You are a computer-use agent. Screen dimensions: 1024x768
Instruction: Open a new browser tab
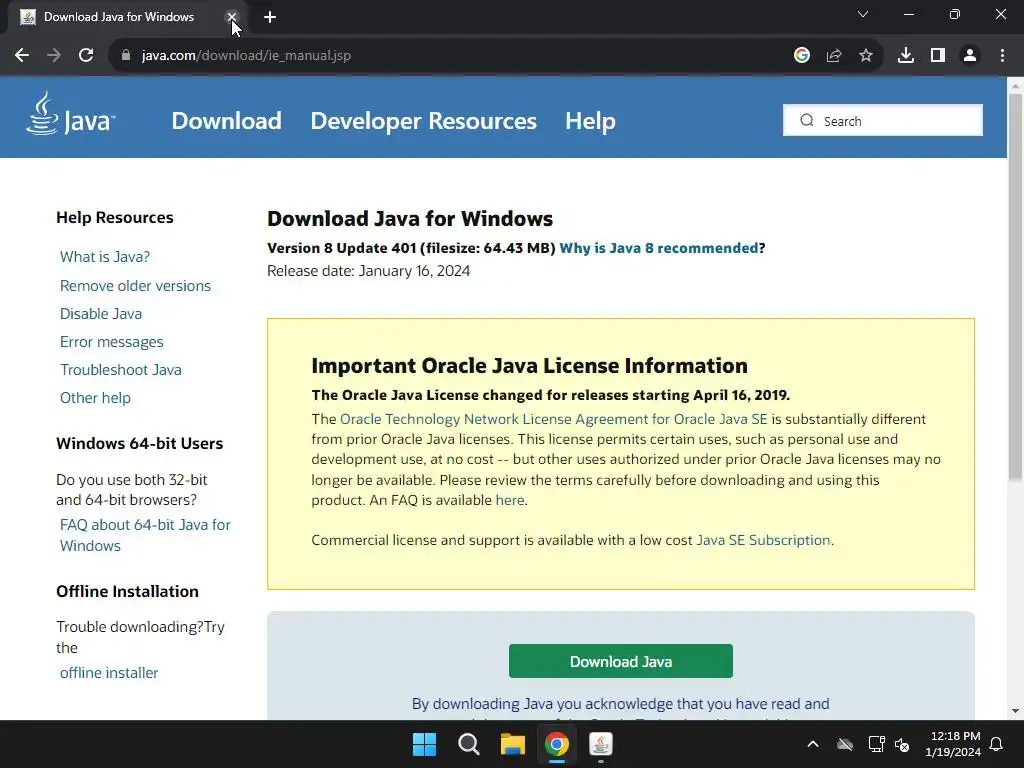coord(270,17)
